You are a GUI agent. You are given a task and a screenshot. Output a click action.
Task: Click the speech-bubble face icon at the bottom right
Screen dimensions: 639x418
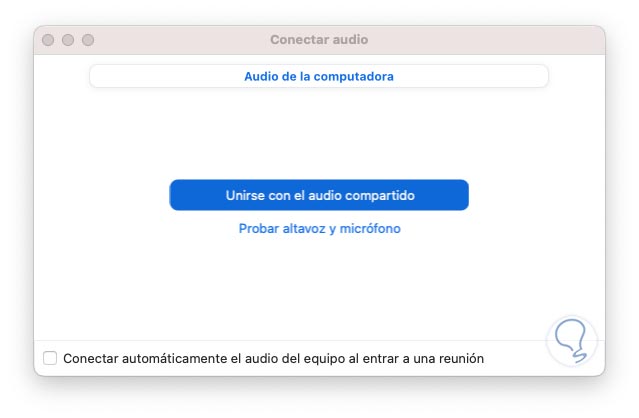(571, 342)
